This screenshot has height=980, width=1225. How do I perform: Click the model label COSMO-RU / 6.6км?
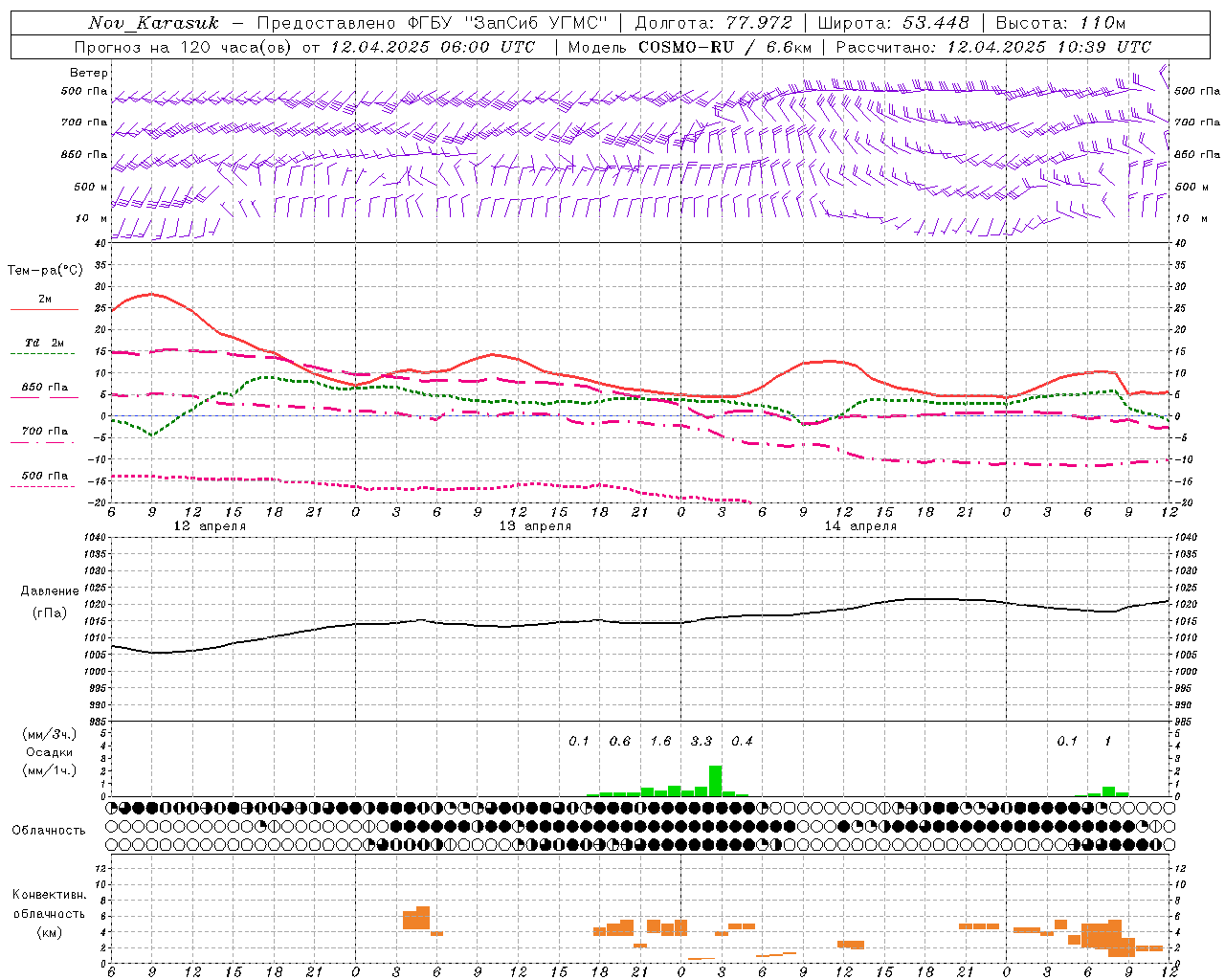(x=724, y=47)
